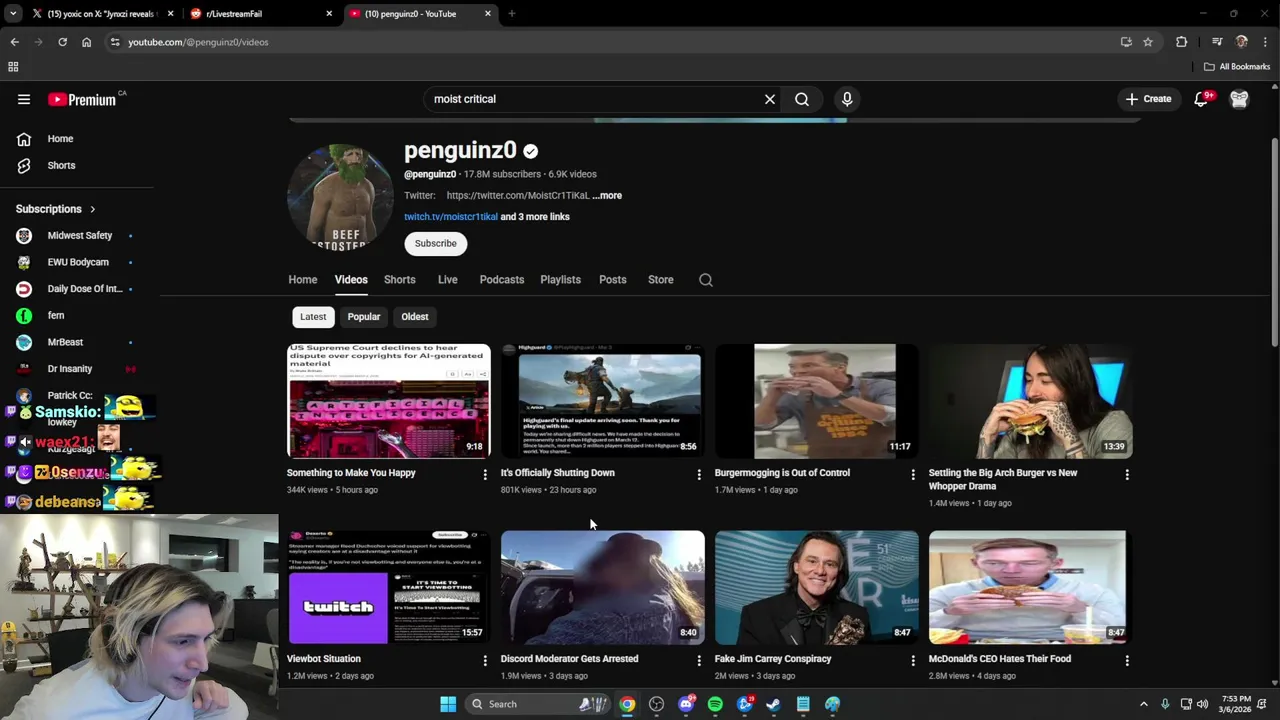This screenshot has height=720, width=1280.
Task: Open the YouTube hamburger guide menu
Action: [x=24, y=99]
